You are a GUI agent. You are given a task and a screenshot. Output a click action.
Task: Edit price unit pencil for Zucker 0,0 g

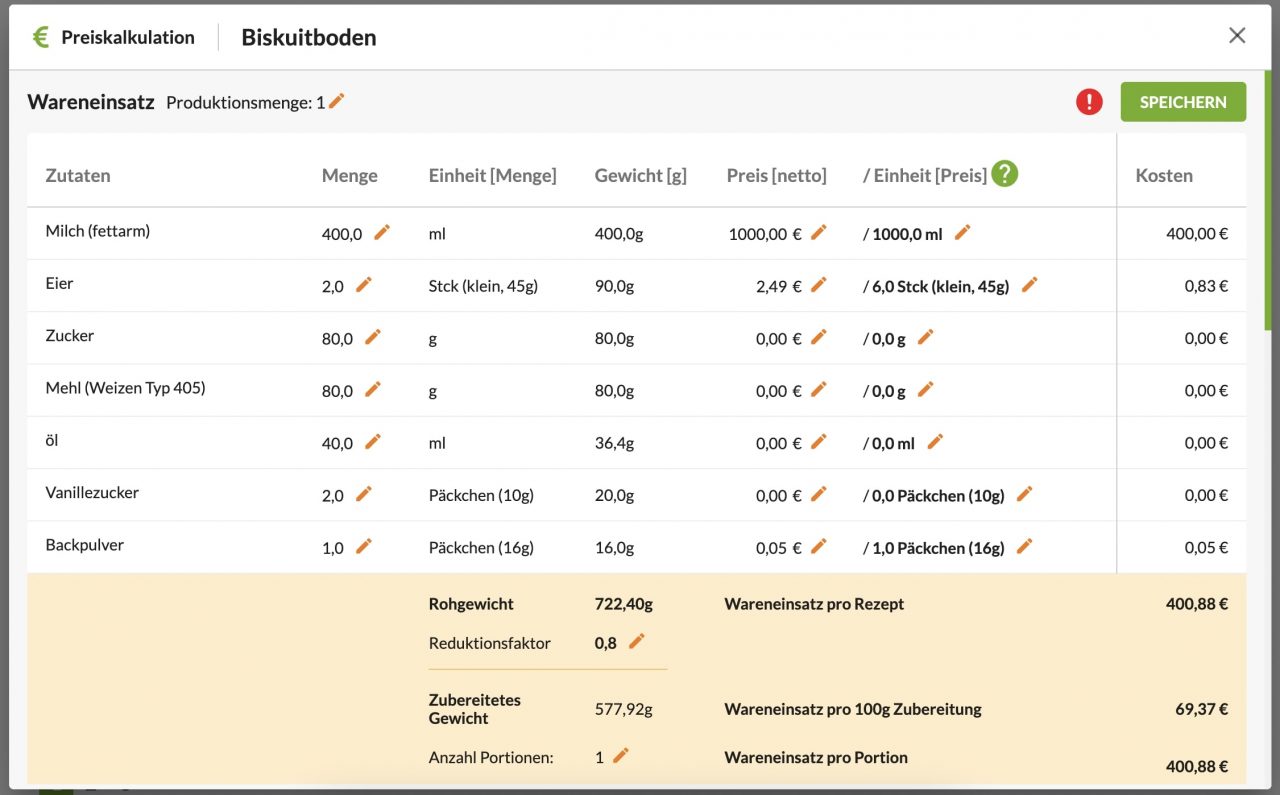point(926,337)
